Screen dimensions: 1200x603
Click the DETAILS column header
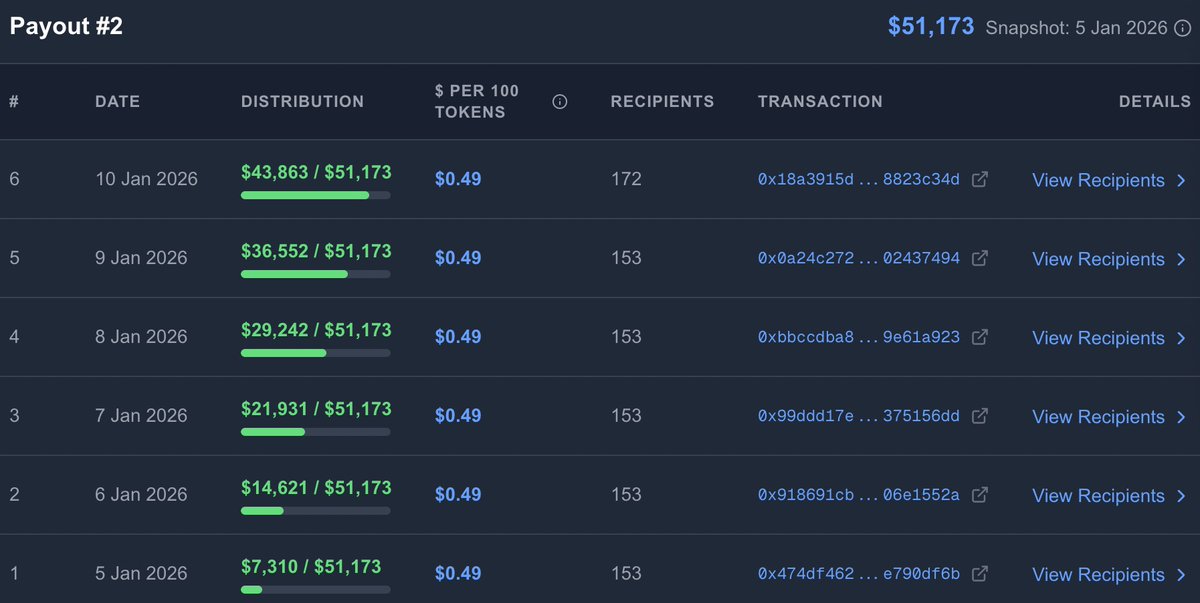click(1155, 101)
